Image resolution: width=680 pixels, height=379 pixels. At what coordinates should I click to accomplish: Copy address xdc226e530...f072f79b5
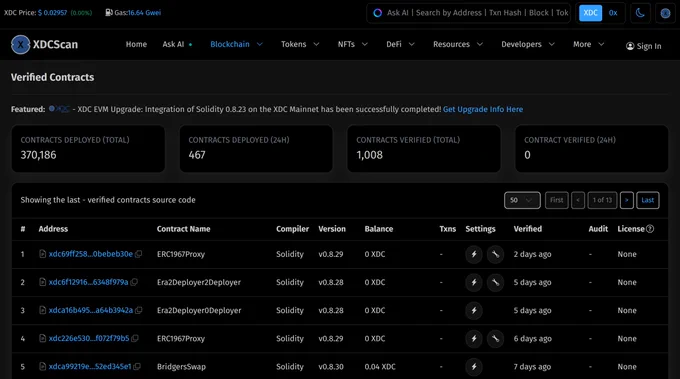click(x=135, y=339)
